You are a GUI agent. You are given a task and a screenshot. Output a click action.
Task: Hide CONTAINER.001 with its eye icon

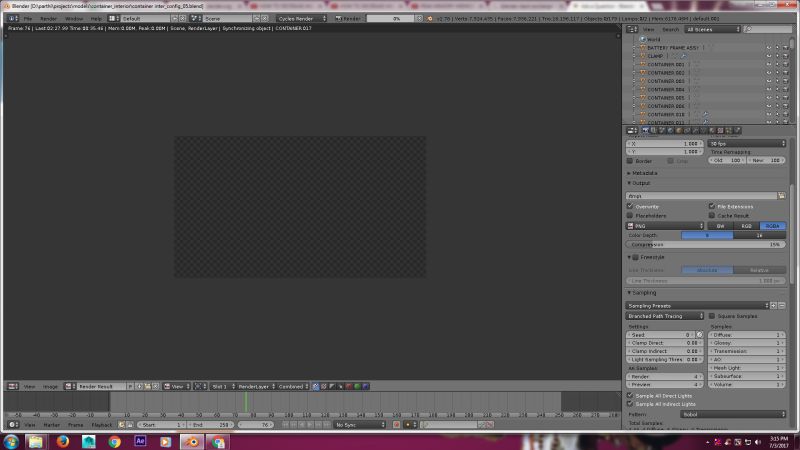coord(768,65)
